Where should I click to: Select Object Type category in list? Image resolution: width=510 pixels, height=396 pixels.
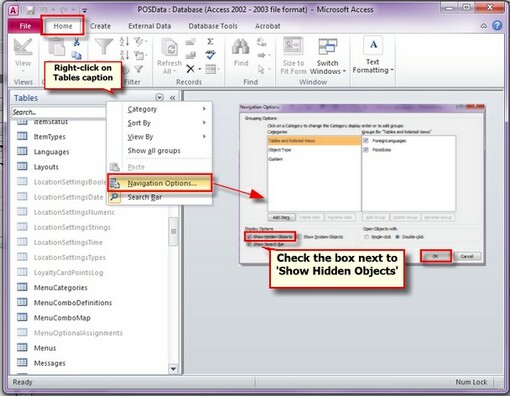tap(314, 150)
